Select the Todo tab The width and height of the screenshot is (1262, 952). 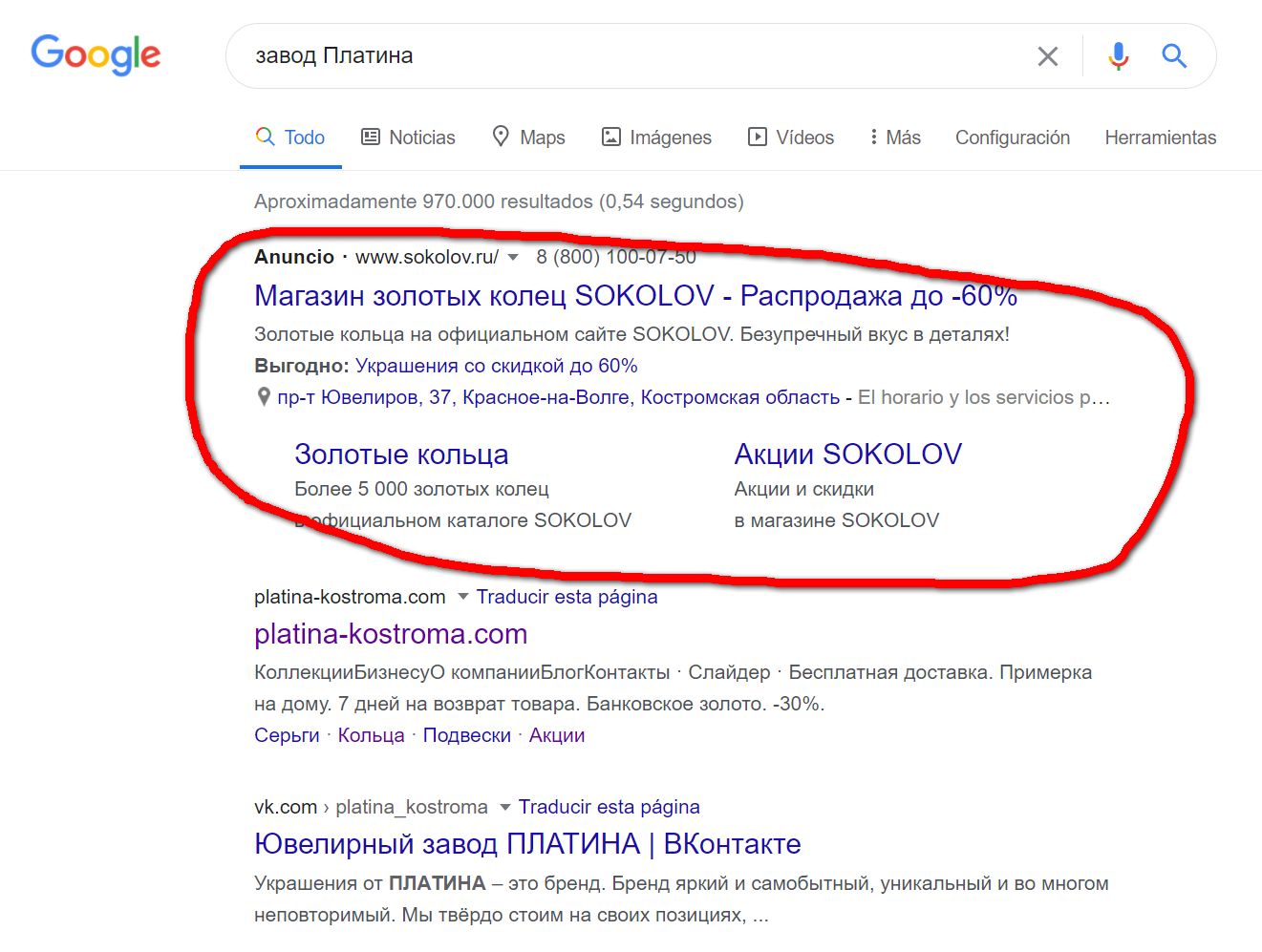pyautogui.click(x=290, y=138)
